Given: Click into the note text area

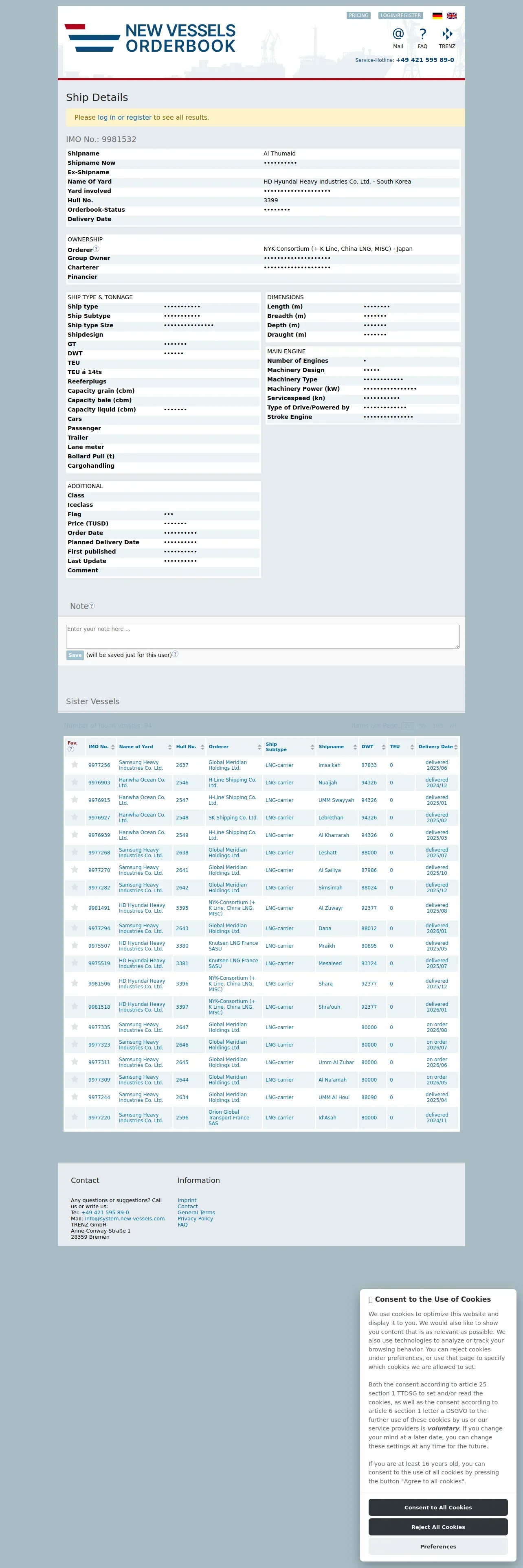Looking at the screenshot, I should (262, 636).
